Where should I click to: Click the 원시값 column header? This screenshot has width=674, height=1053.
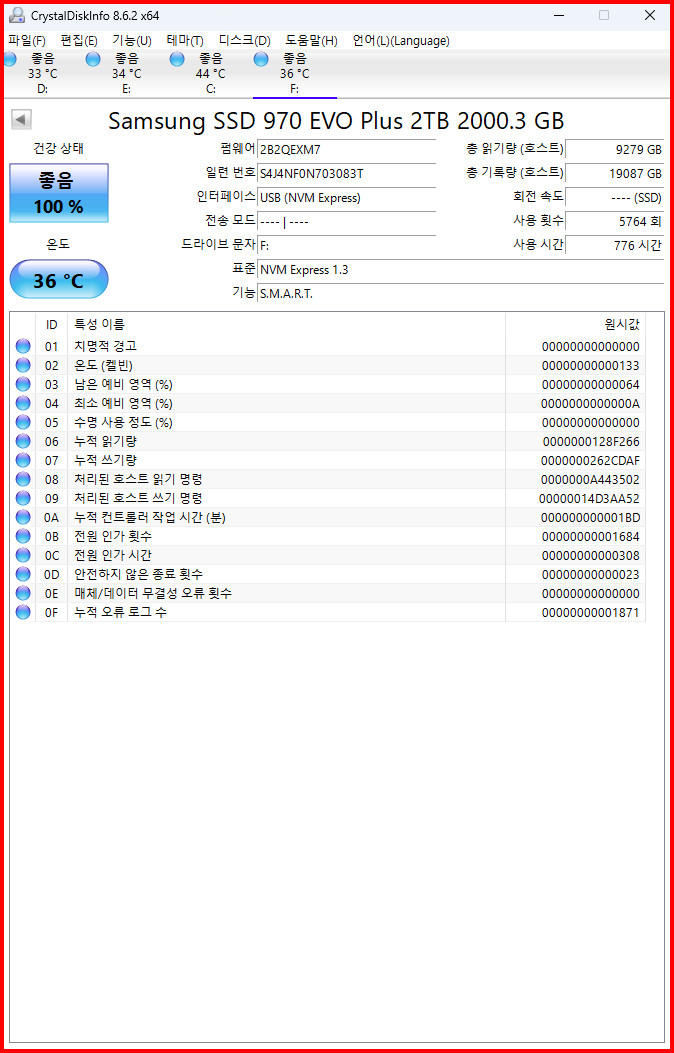575,325
